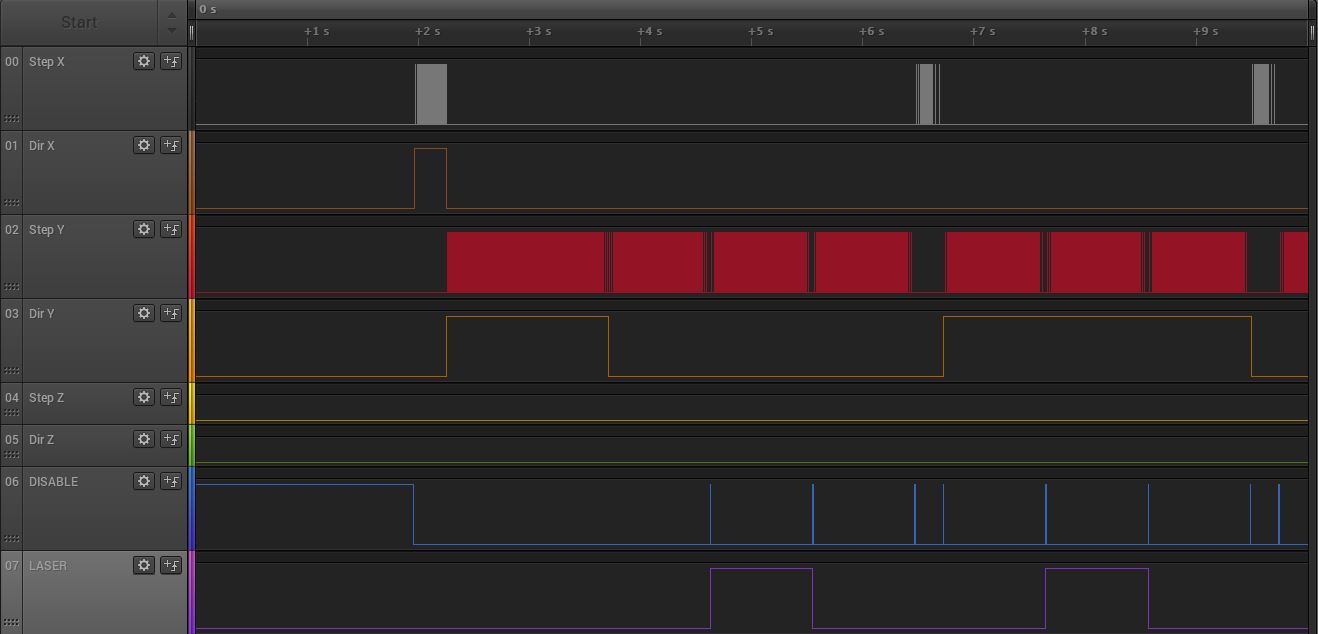
Task: Click the 0 s label on timeline
Action: point(208,9)
